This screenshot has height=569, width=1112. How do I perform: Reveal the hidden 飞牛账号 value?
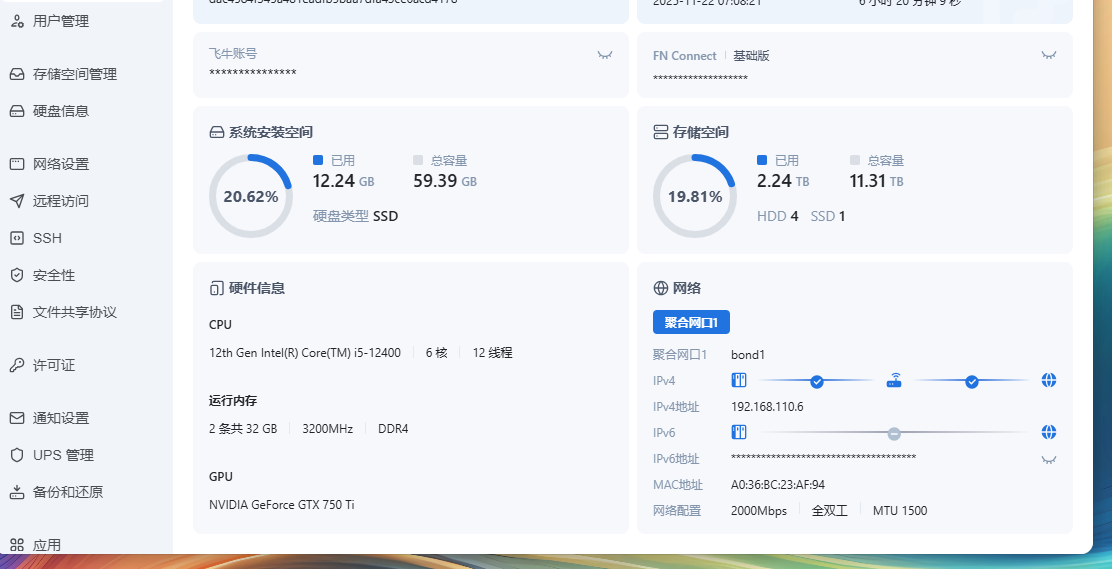(x=604, y=55)
